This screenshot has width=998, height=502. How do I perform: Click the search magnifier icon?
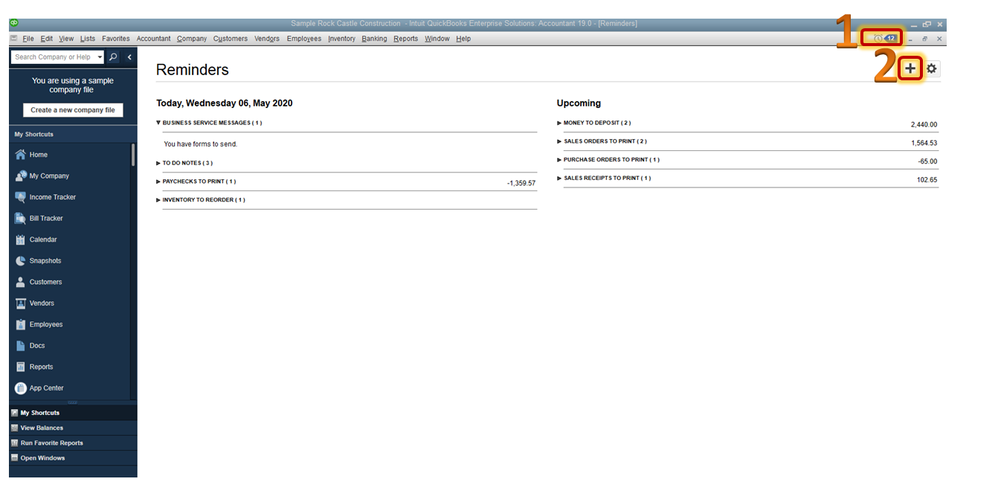[113, 57]
